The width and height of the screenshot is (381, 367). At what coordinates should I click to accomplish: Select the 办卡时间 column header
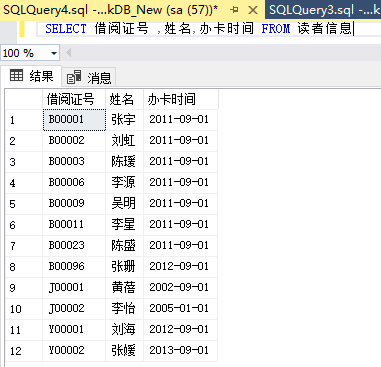pos(181,99)
